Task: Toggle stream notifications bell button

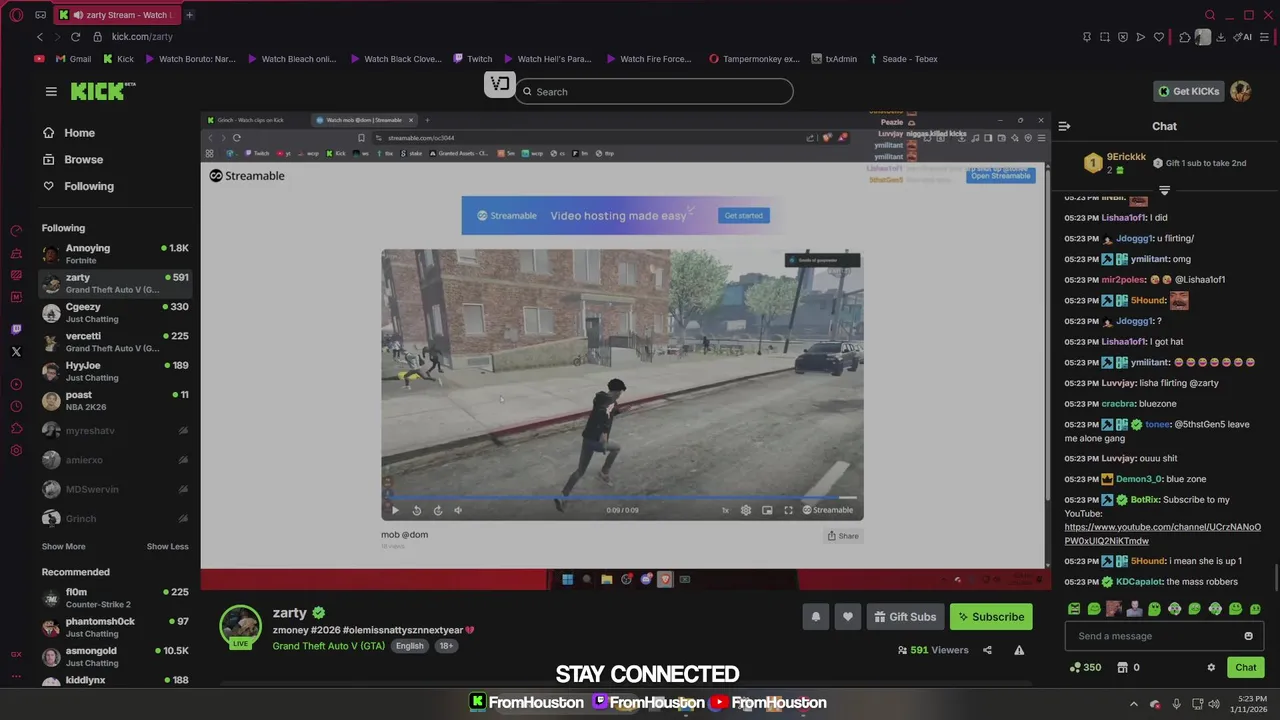Action: (815, 617)
